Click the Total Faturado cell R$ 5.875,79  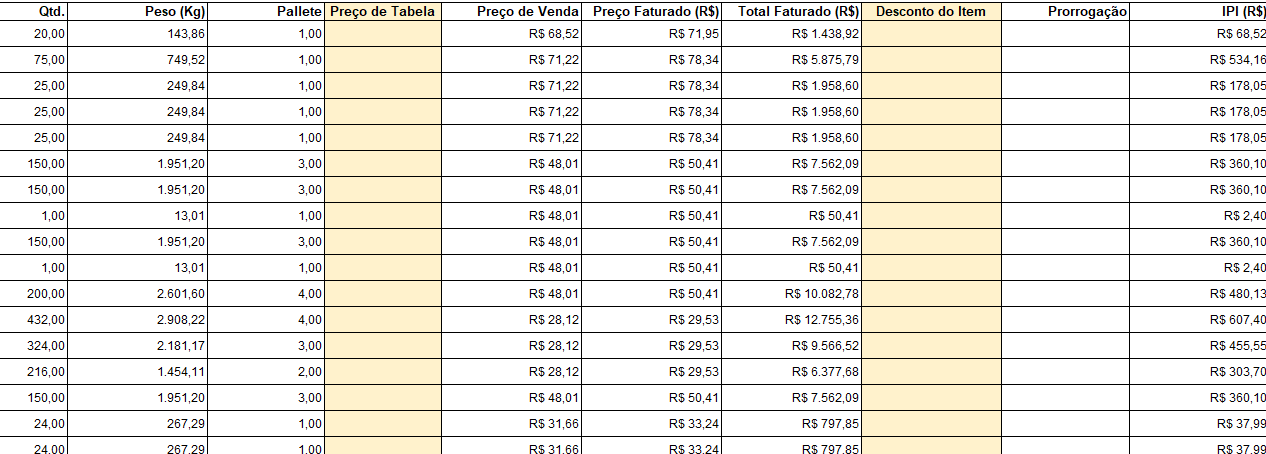(x=792, y=60)
